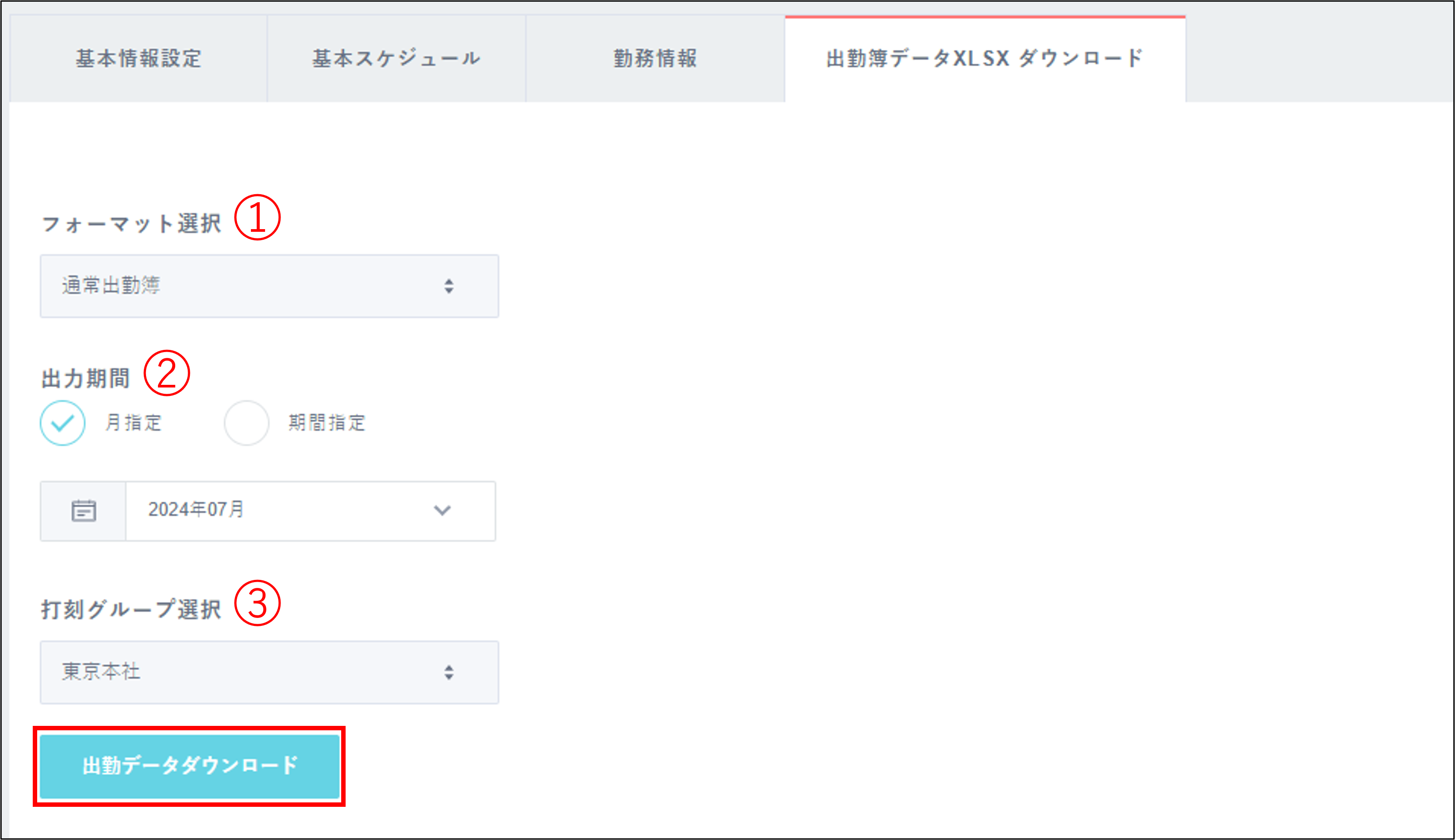Click the 月指定 option label text
The width and height of the screenshot is (1455, 840).
coord(133,423)
